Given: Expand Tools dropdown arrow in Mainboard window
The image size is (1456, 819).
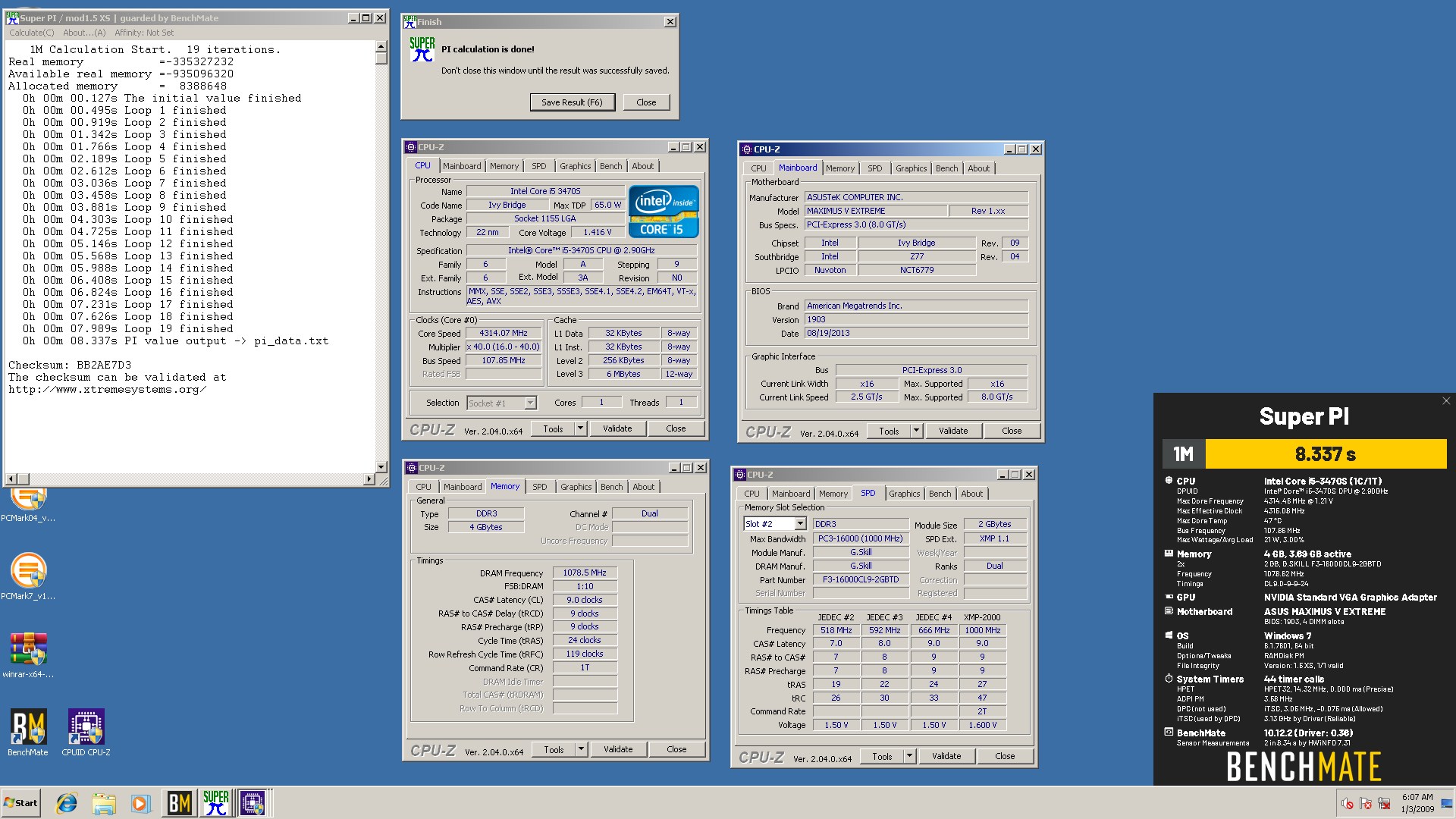Looking at the screenshot, I should point(916,431).
